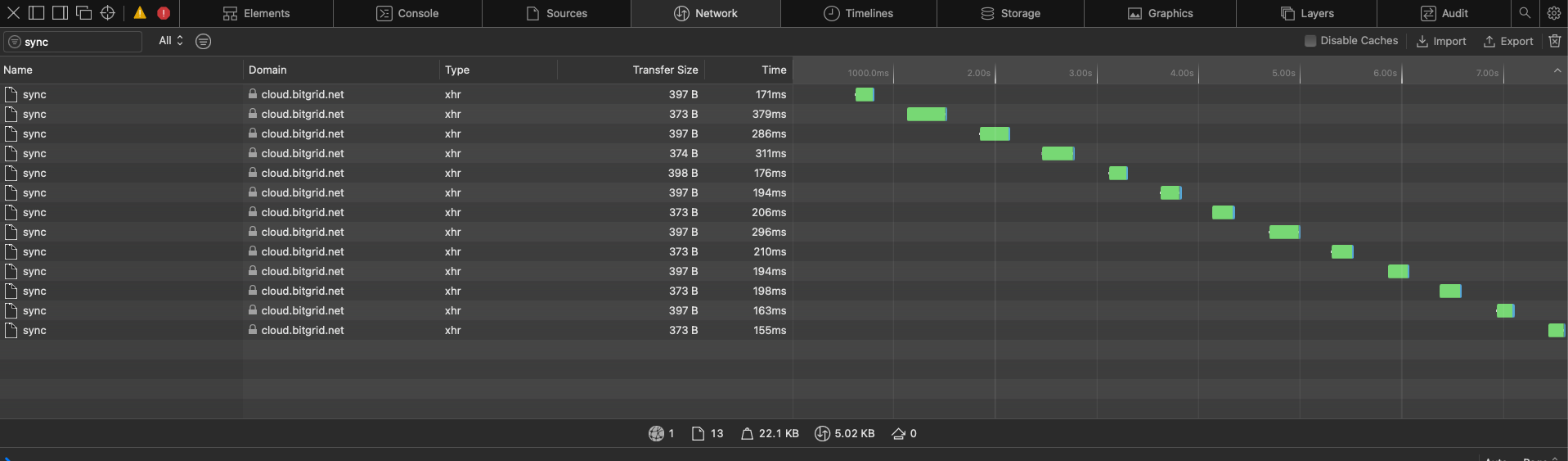The height and width of the screenshot is (461, 1568).
Task: Click document icon of 296ms sync row
Action: click(x=11, y=232)
